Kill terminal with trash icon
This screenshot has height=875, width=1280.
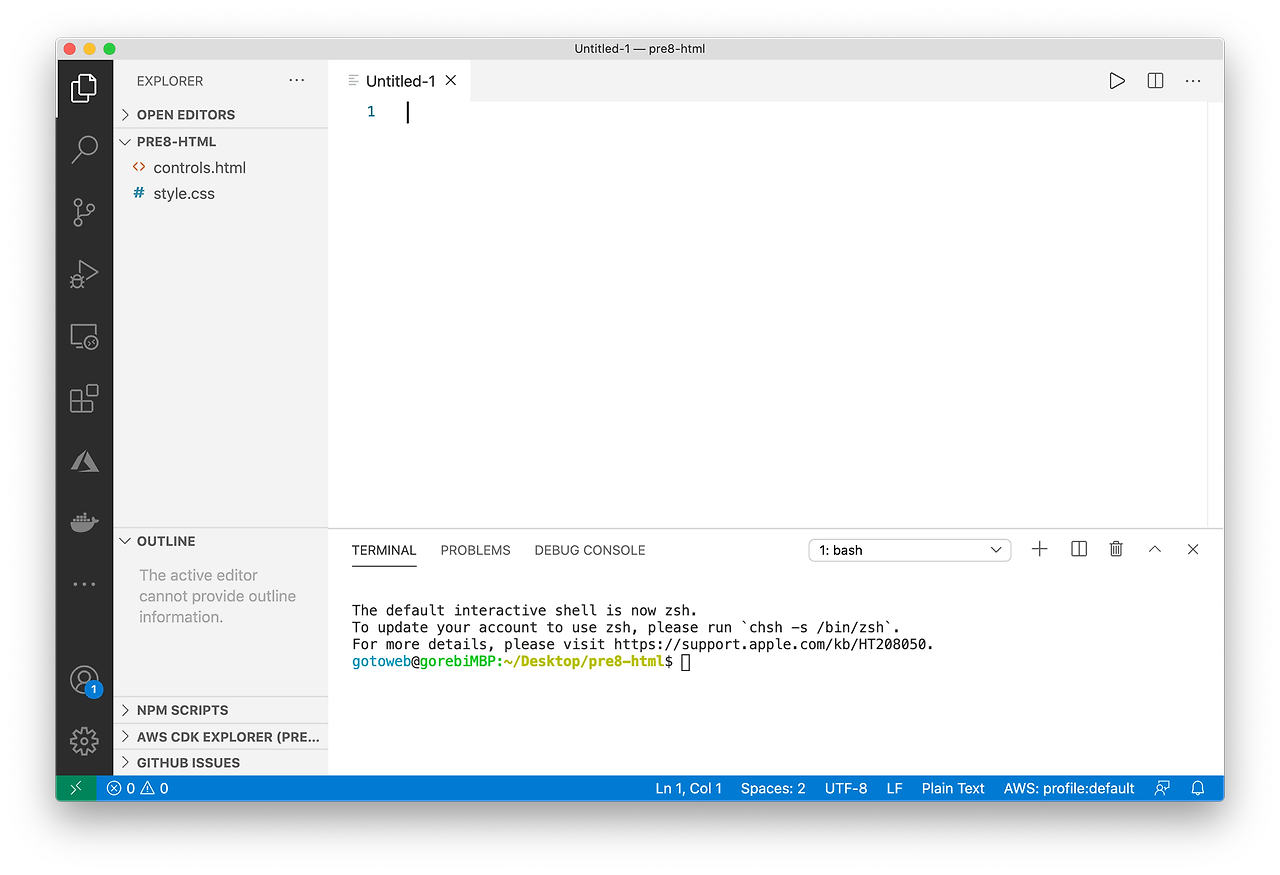(x=1116, y=549)
